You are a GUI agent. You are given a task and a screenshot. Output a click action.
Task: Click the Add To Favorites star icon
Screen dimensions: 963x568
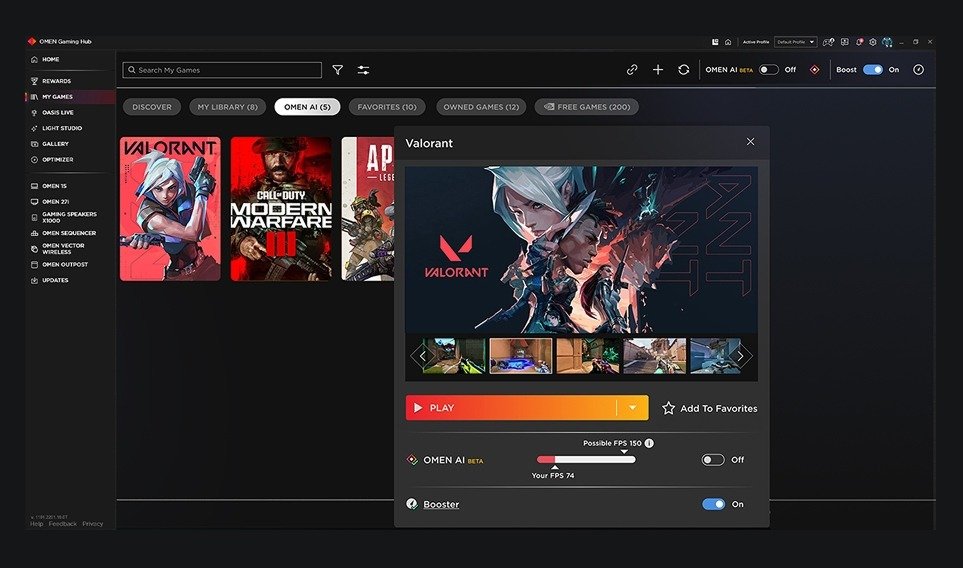tap(668, 408)
